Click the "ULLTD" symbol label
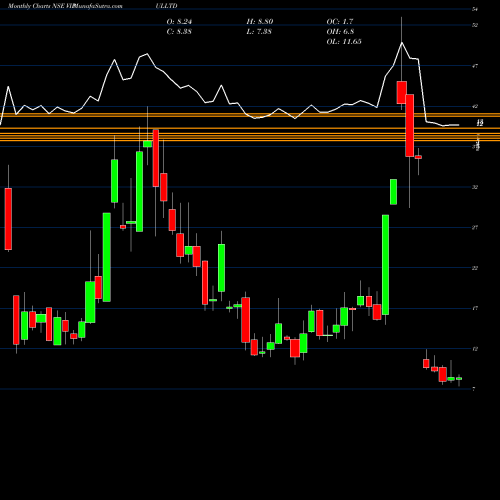This screenshot has height=500, width=500. click(166, 6)
